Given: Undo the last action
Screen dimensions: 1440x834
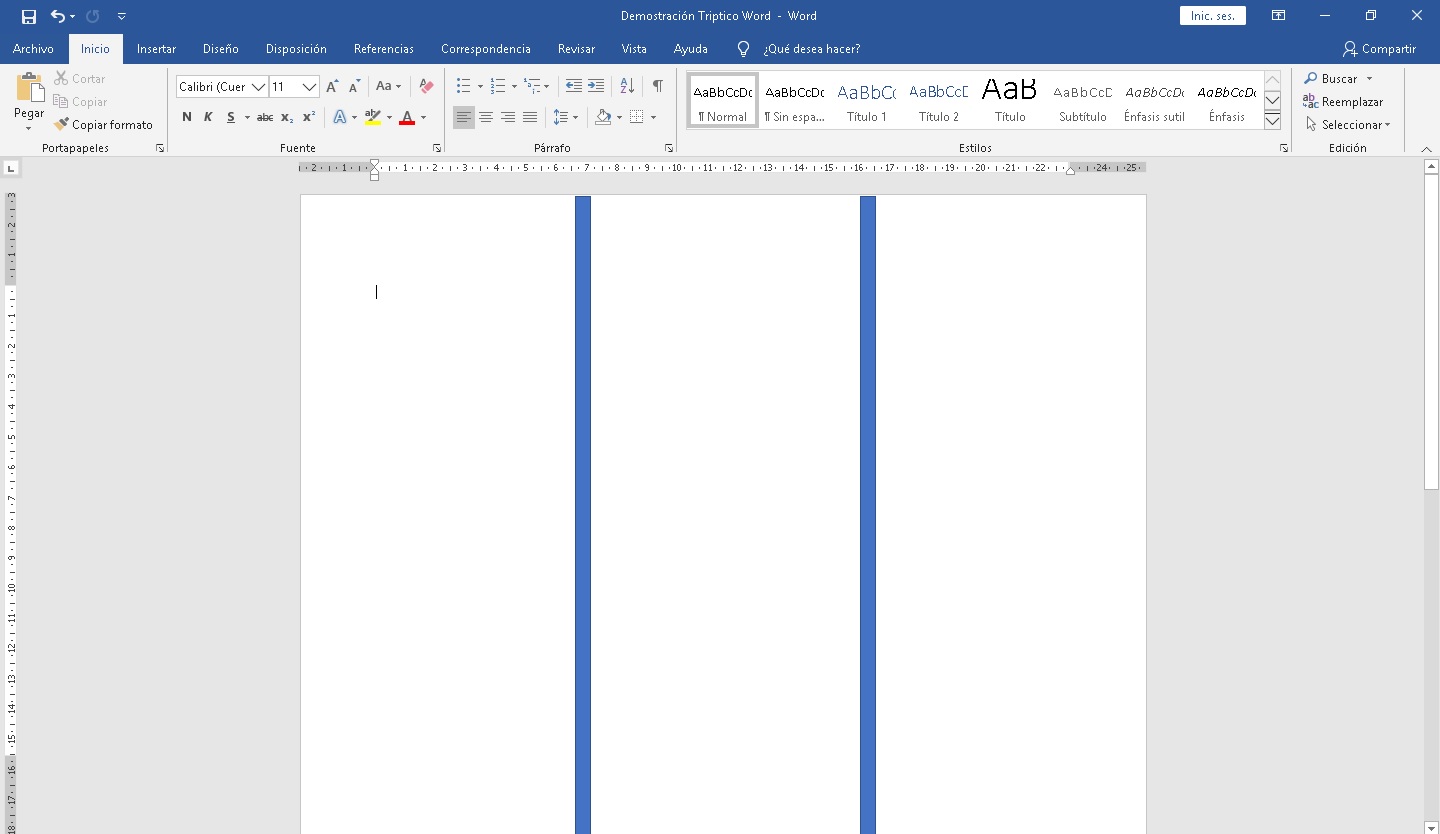Looking at the screenshot, I should pyautogui.click(x=58, y=16).
